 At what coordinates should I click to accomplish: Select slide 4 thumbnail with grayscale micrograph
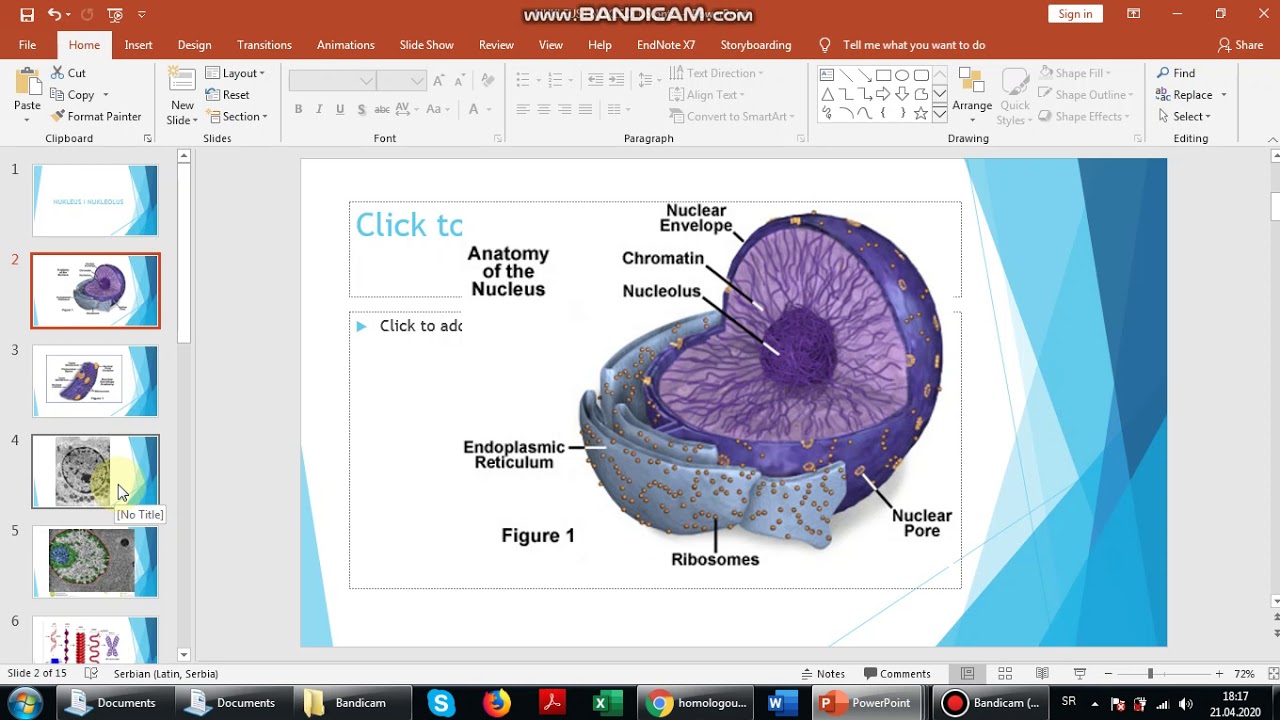coord(95,471)
